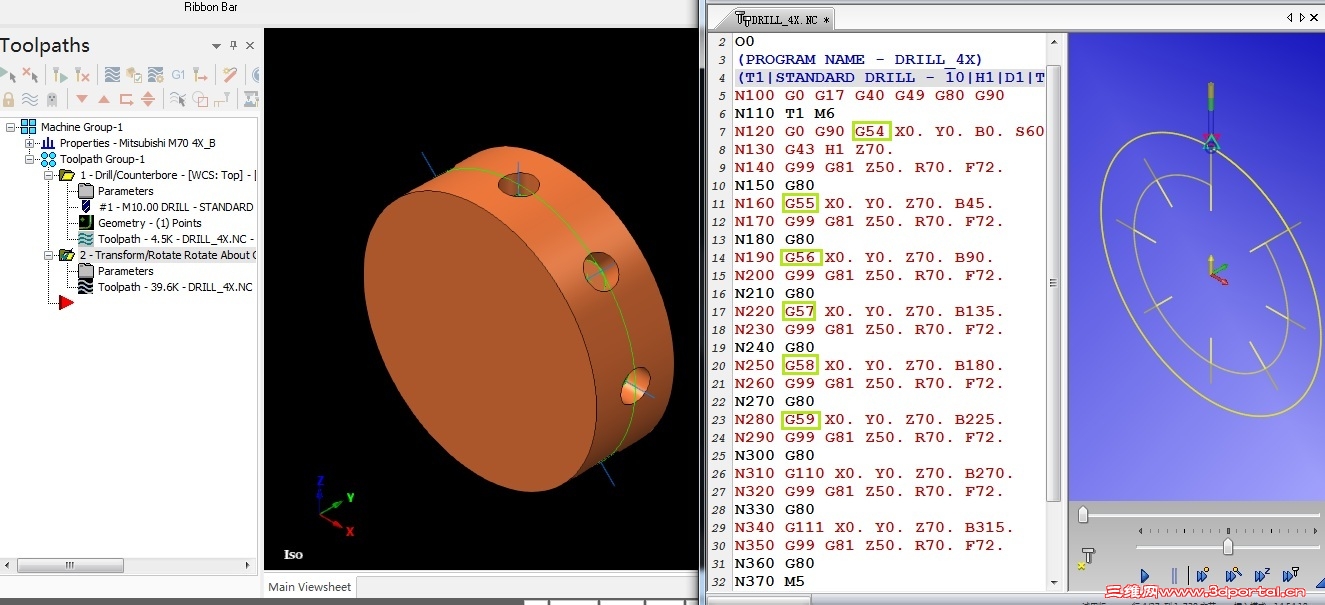
Task: Toggle tool display icon in backplot panel
Action: pos(1086,557)
